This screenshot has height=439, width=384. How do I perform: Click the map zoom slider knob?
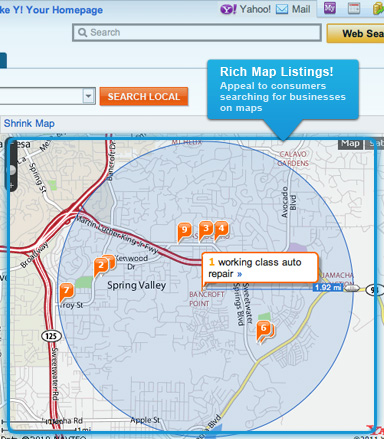(12, 170)
